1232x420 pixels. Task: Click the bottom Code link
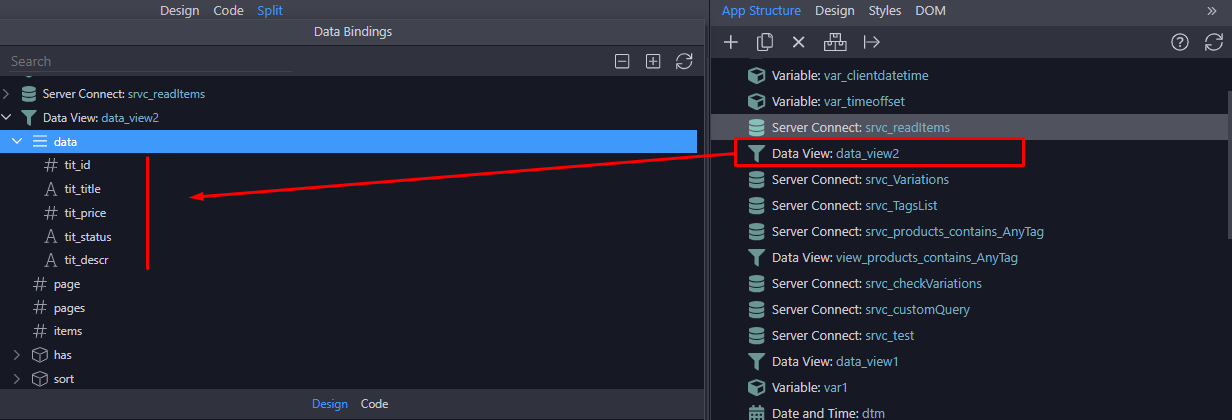(374, 404)
